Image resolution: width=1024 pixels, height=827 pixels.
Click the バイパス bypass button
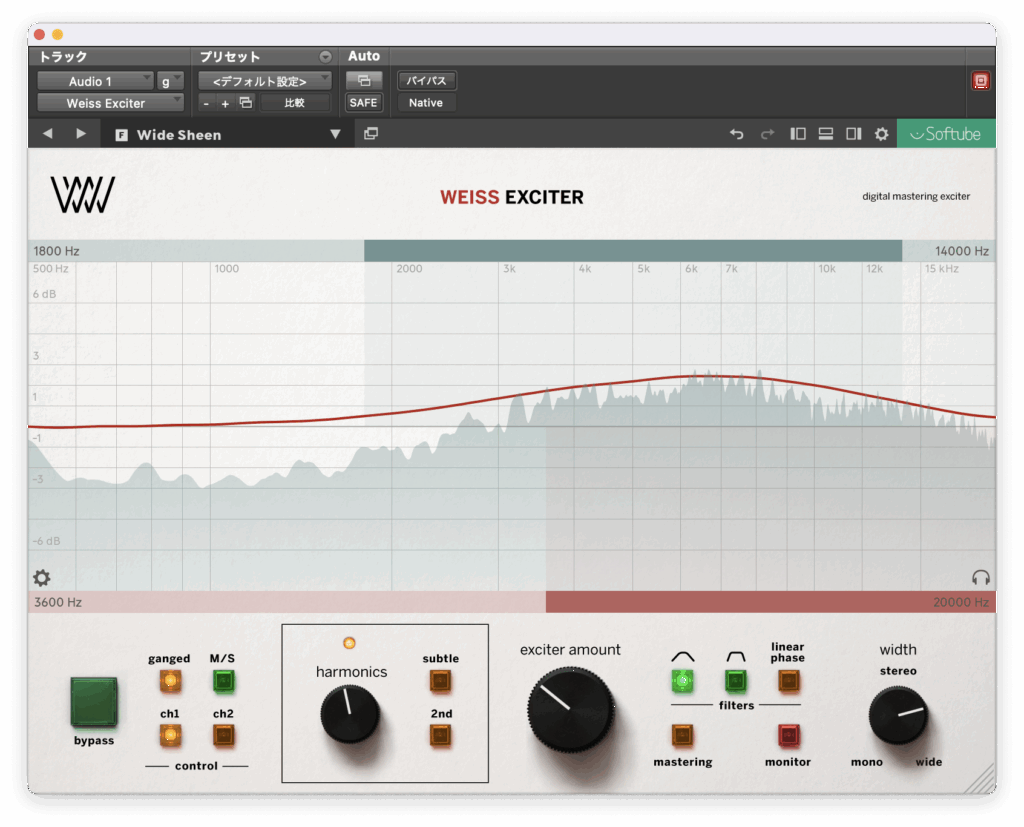[x=426, y=81]
